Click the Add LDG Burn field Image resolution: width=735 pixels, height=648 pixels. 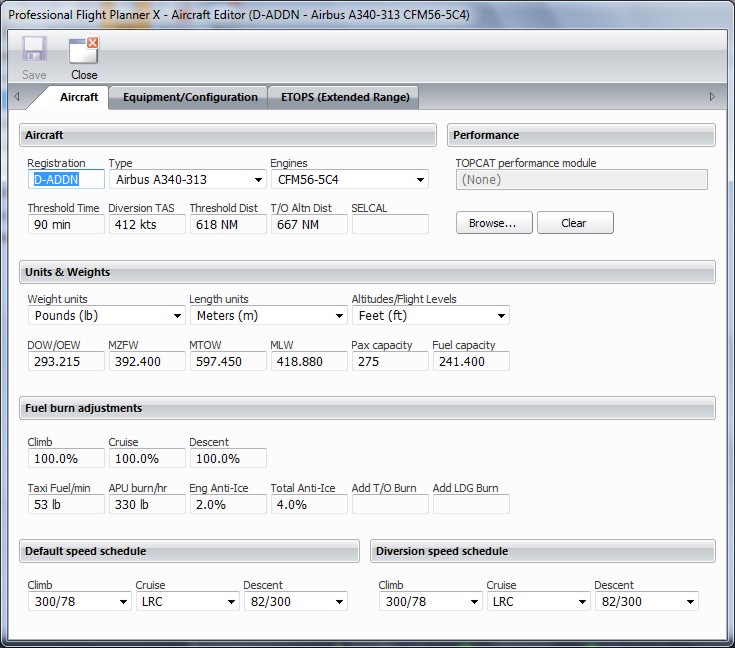coord(471,505)
